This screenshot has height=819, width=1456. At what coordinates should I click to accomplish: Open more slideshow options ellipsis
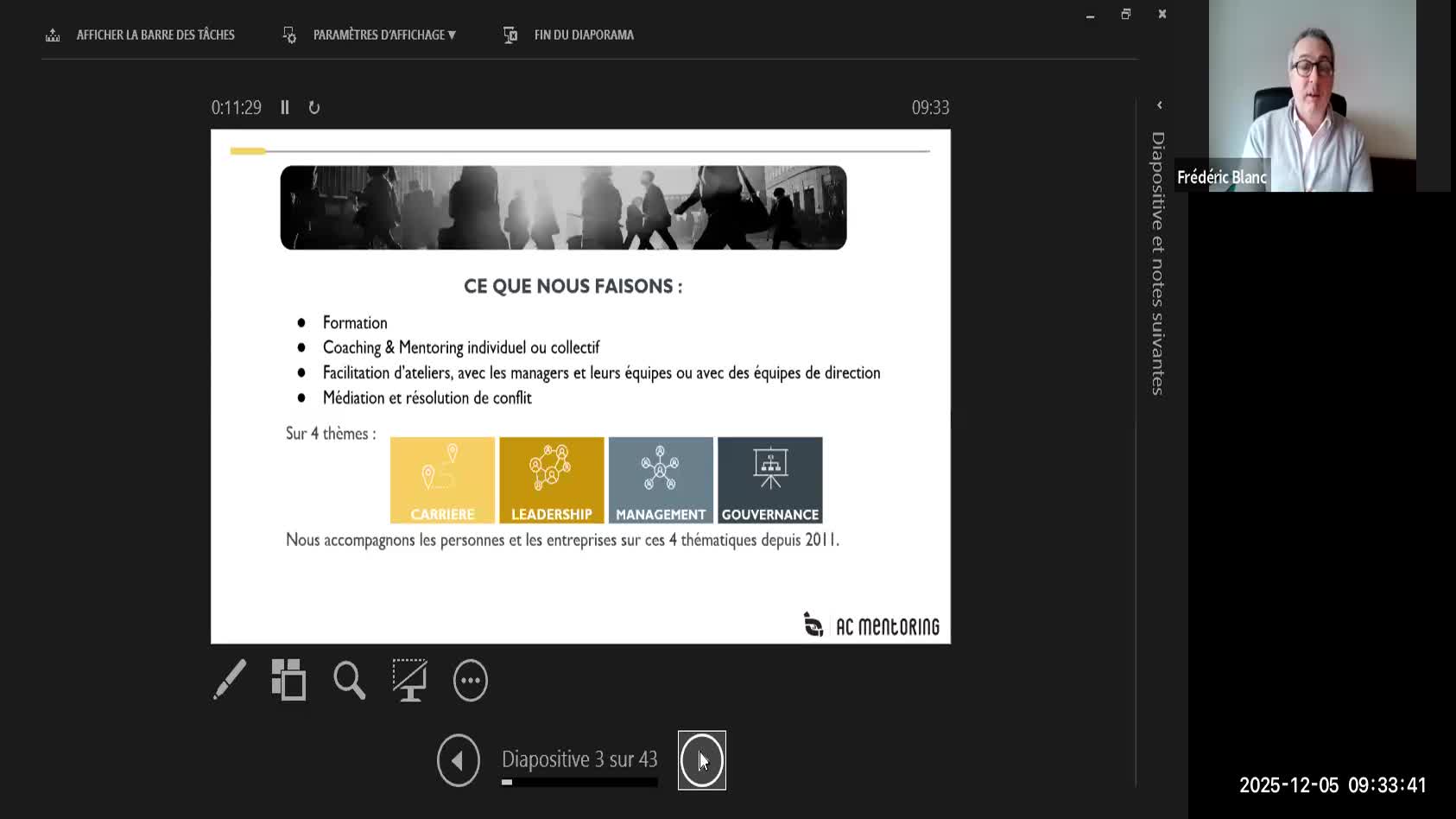pyautogui.click(x=471, y=681)
